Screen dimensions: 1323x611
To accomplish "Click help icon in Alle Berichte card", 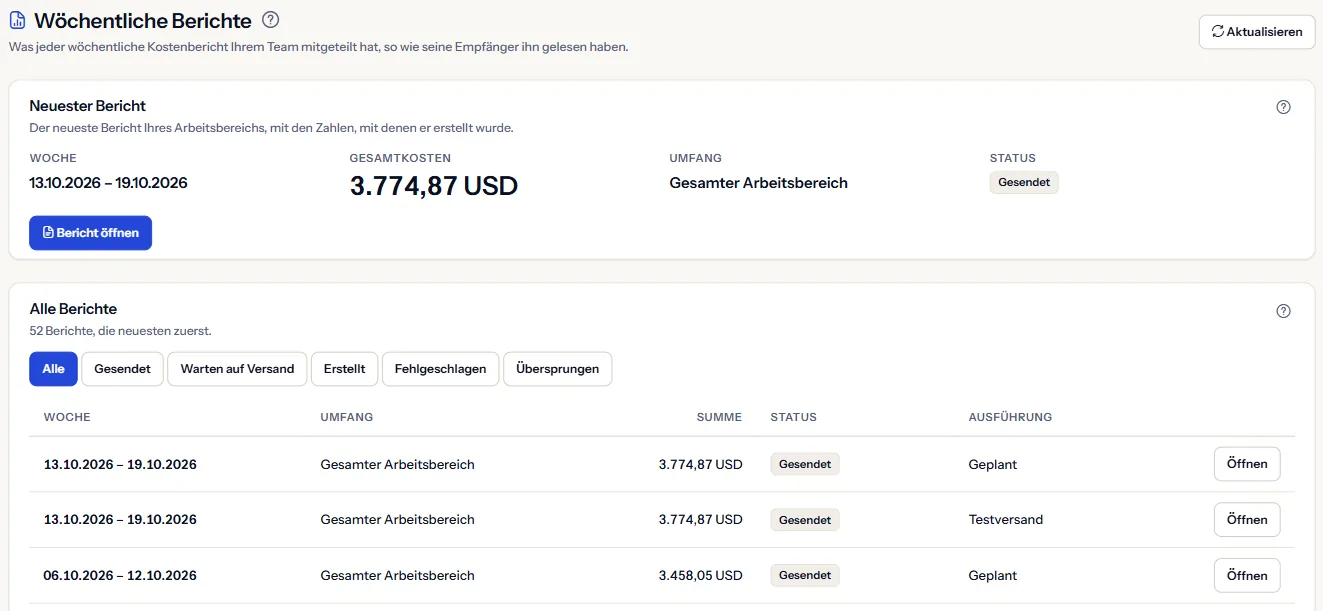I will (1284, 311).
